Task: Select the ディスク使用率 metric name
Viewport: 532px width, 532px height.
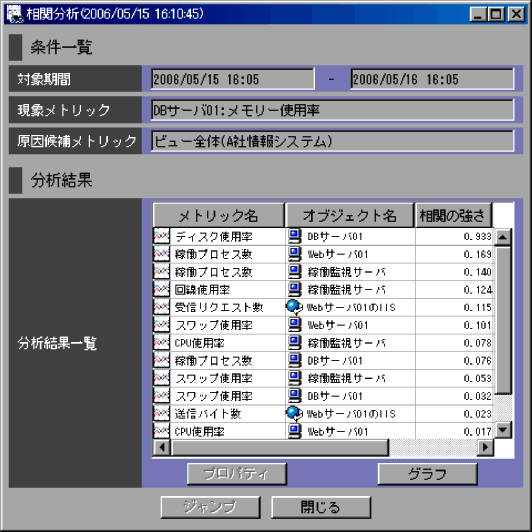Action: click(x=214, y=236)
